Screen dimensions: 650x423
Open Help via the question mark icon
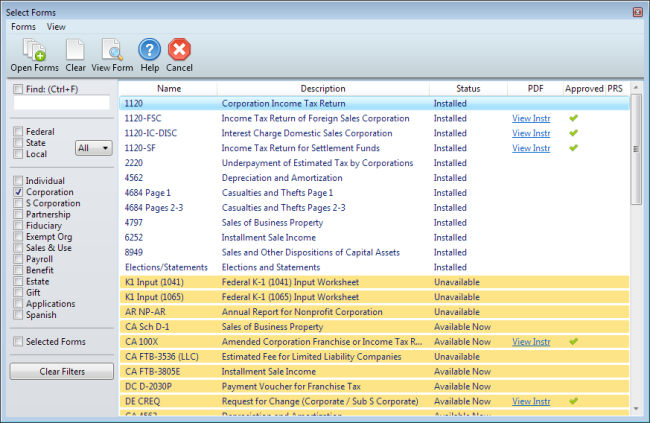149,49
